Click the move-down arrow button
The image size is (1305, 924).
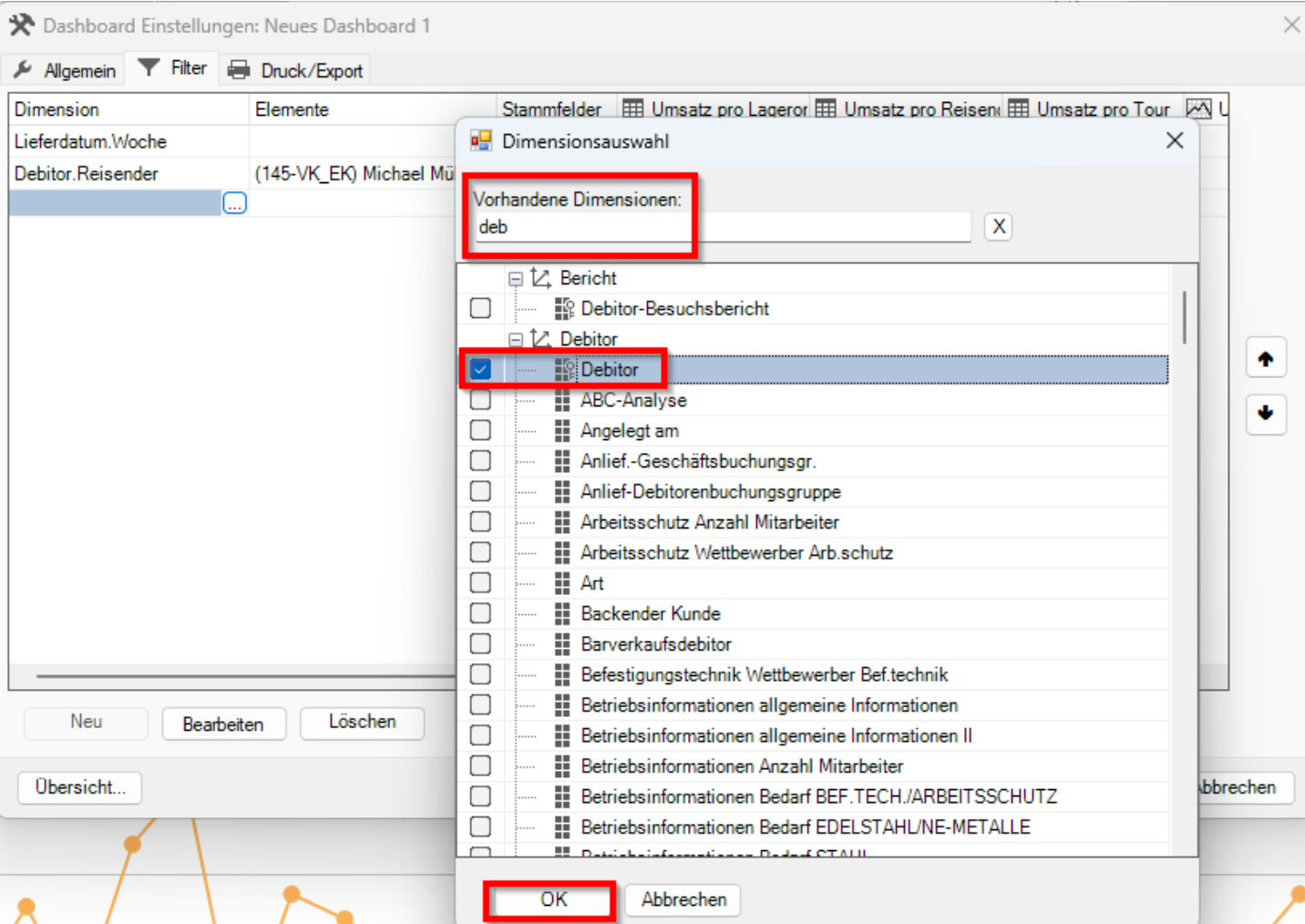click(1266, 413)
